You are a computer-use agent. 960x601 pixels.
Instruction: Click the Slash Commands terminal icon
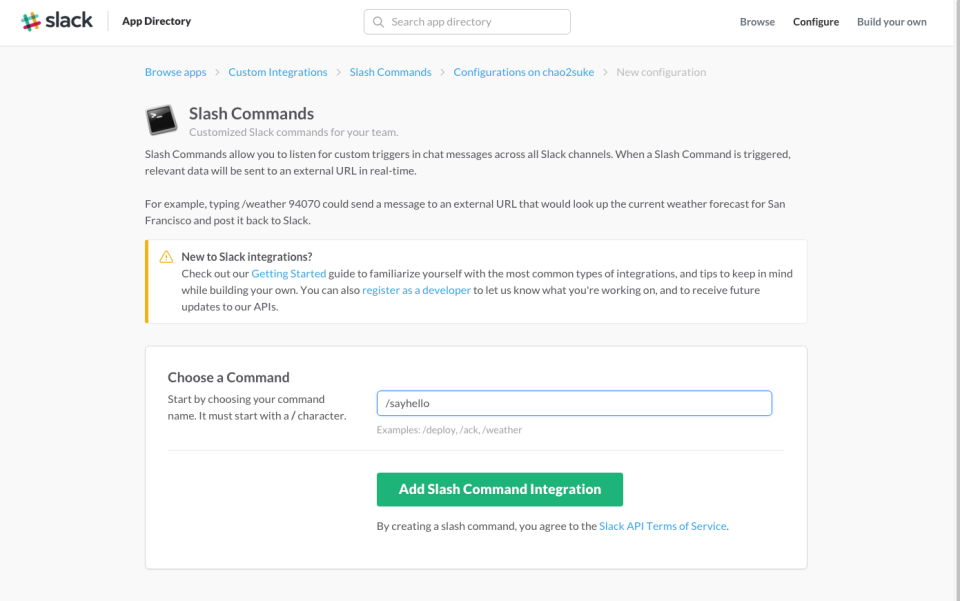(161, 119)
